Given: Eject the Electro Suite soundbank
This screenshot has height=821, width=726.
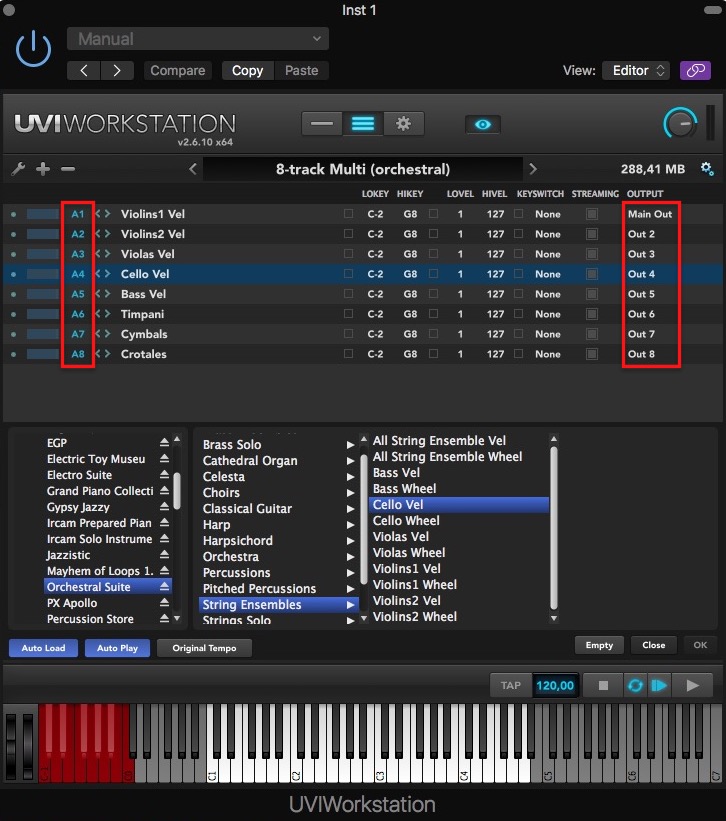Looking at the screenshot, I should [x=164, y=474].
